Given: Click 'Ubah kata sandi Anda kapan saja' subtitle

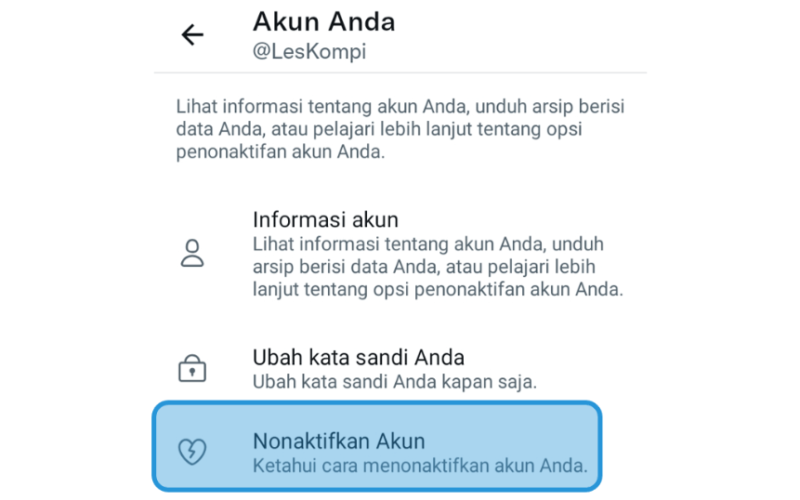Looking at the screenshot, I should [394, 382].
